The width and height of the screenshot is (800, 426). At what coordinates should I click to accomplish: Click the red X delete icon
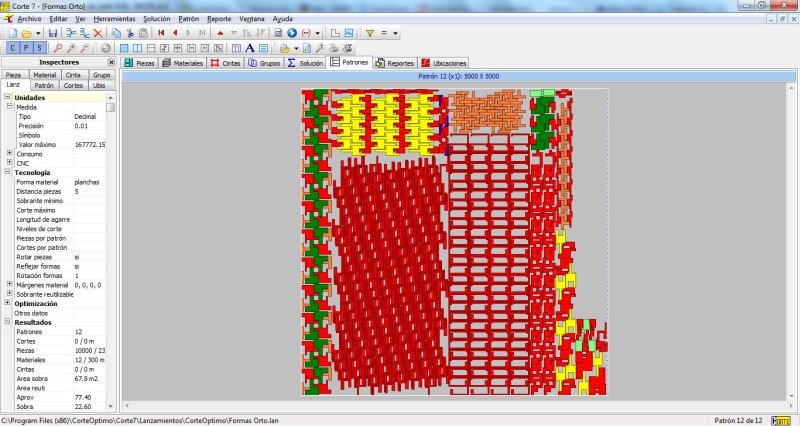coord(97,33)
